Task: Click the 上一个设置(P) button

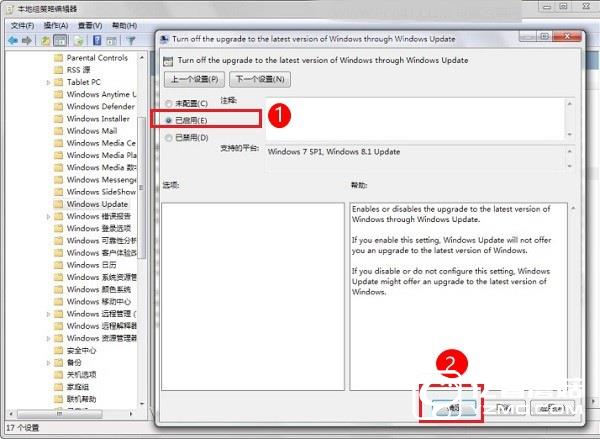Action: point(194,79)
